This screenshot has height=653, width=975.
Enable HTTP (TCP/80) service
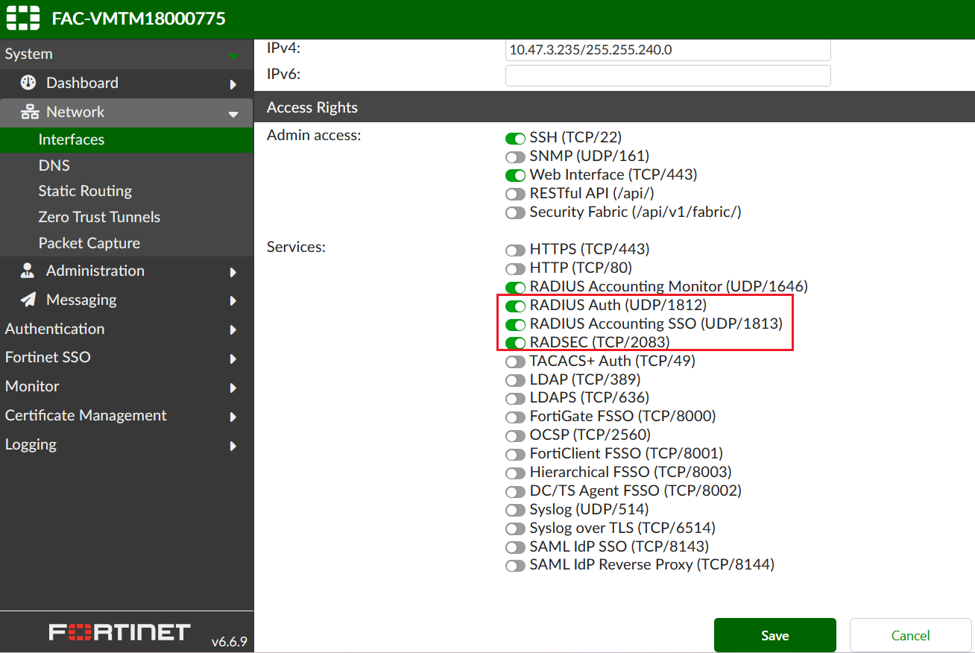pyautogui.click(x=515, y=269)
